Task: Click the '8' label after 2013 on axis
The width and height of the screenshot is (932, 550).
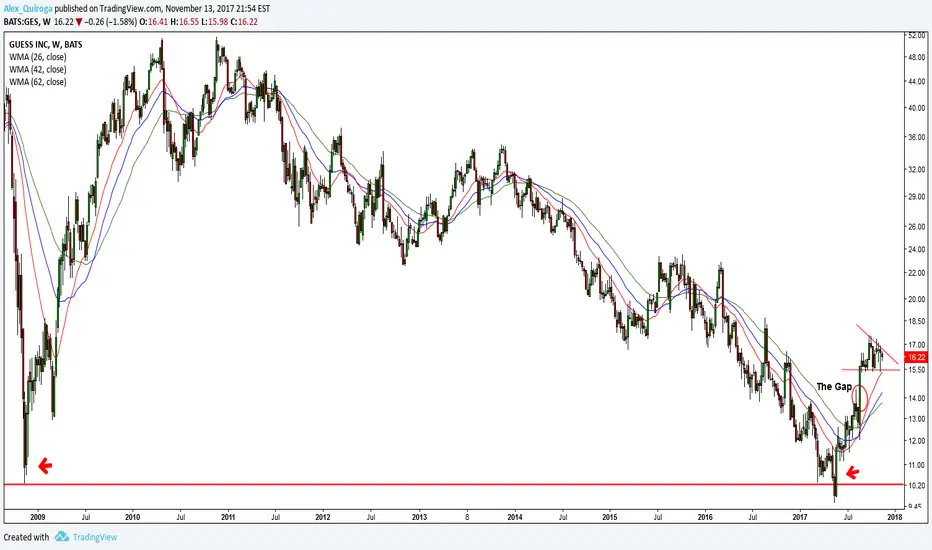Action: coord(467,517)
